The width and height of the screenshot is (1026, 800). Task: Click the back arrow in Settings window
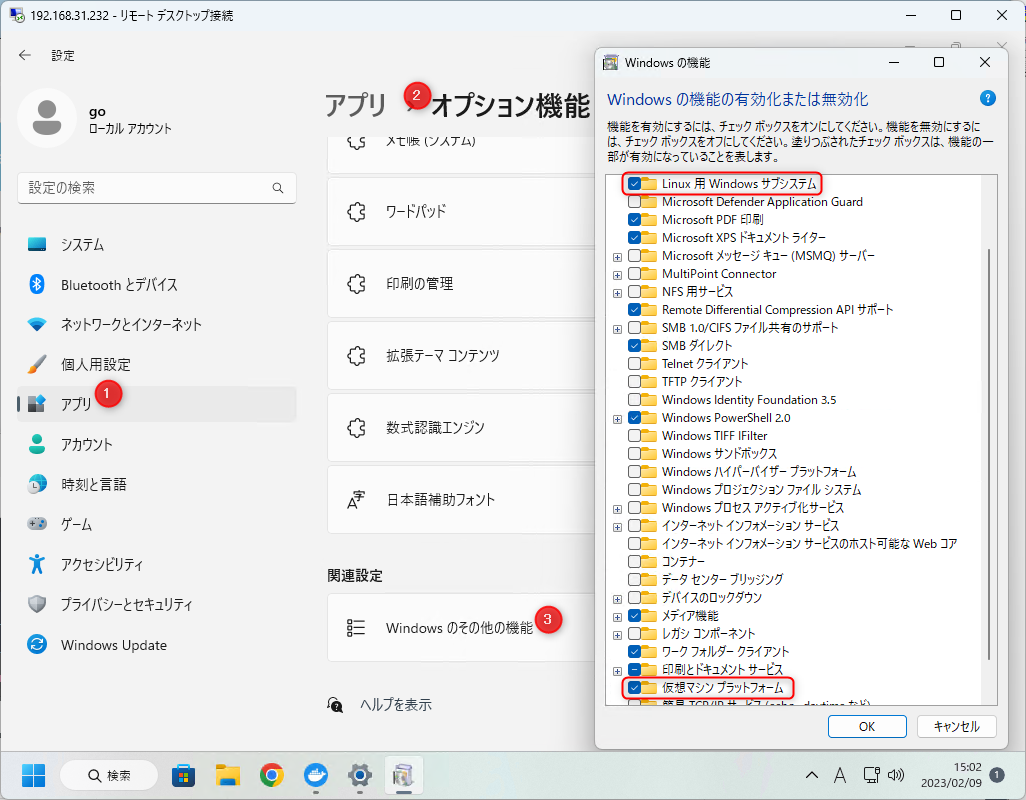pos(25,56)
